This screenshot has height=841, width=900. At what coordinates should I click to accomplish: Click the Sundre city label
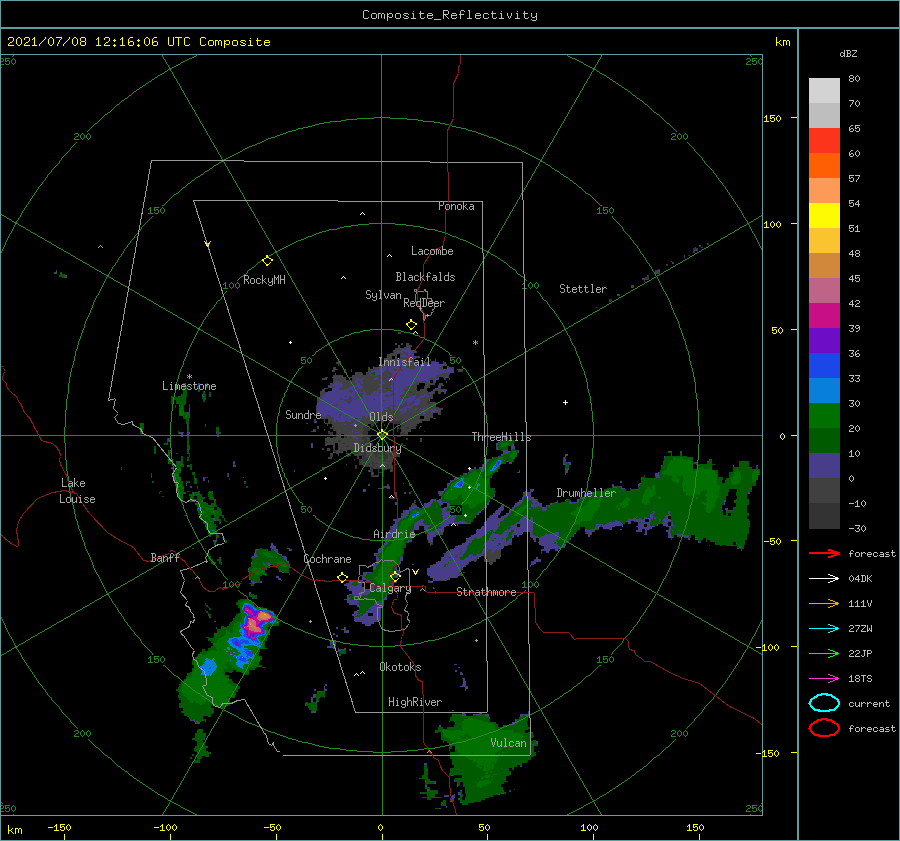coord(303,414)
